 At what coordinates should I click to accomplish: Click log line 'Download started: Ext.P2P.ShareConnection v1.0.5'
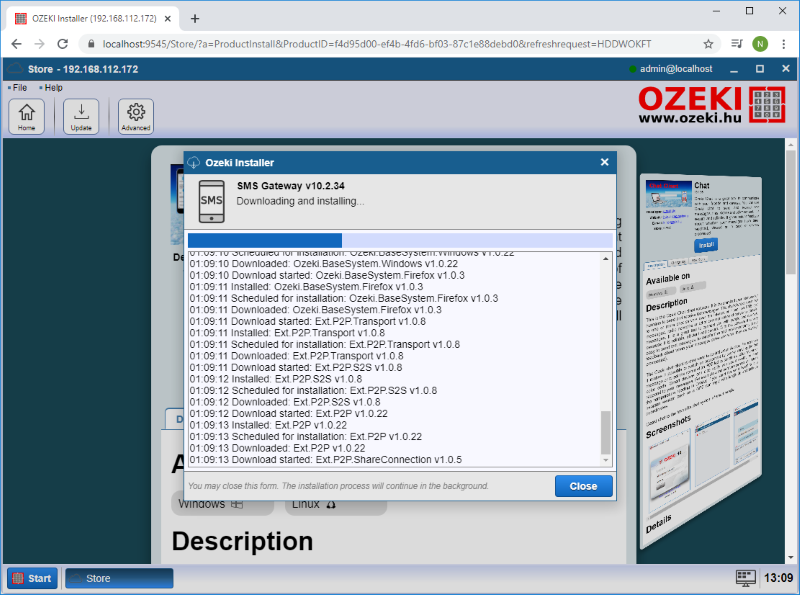tap(326, 460)
